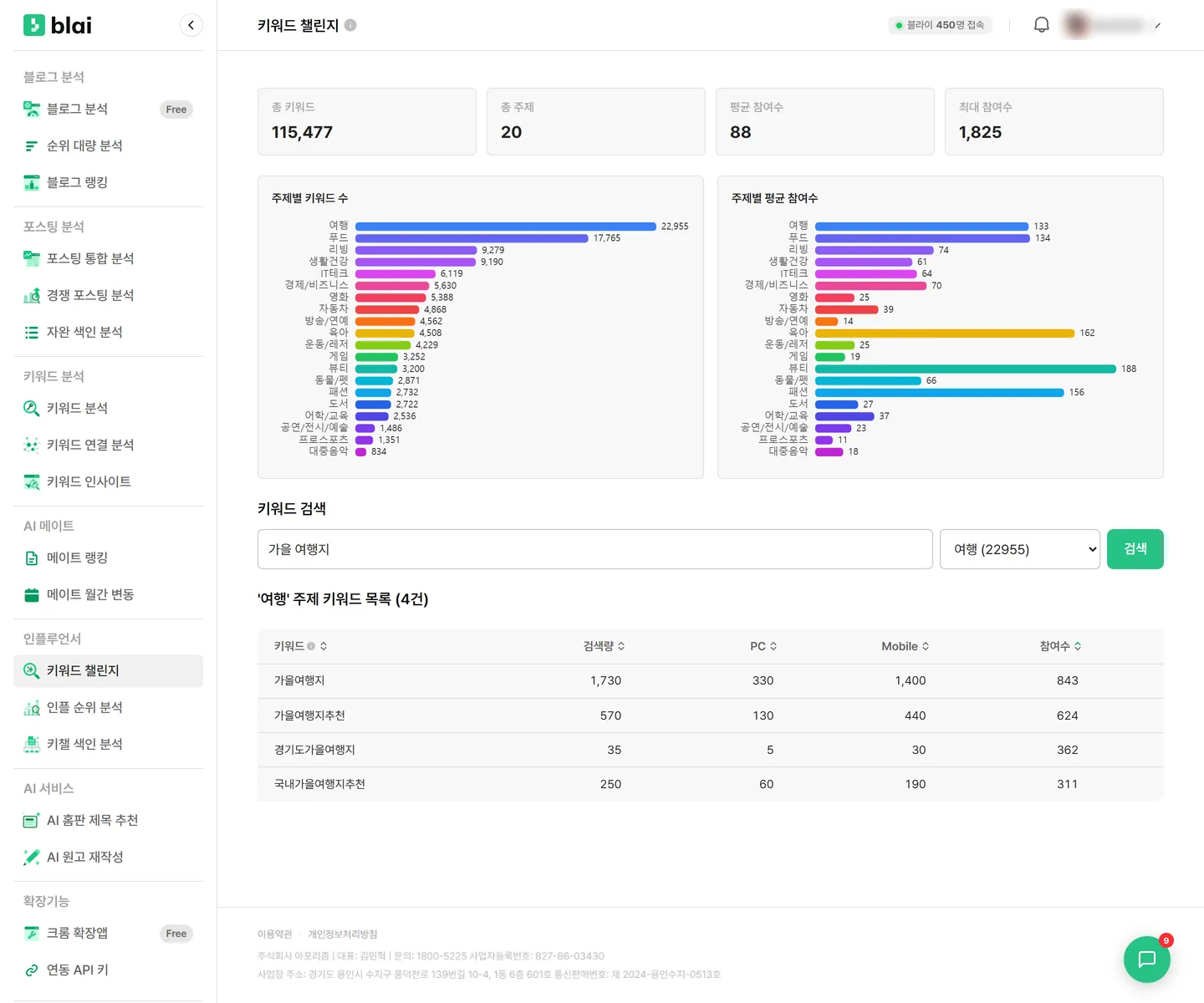Image resolution: width=1204 pixels, height=1003 pixels.
Task: Open the chat support bubble
Action: click(1147, 959)
